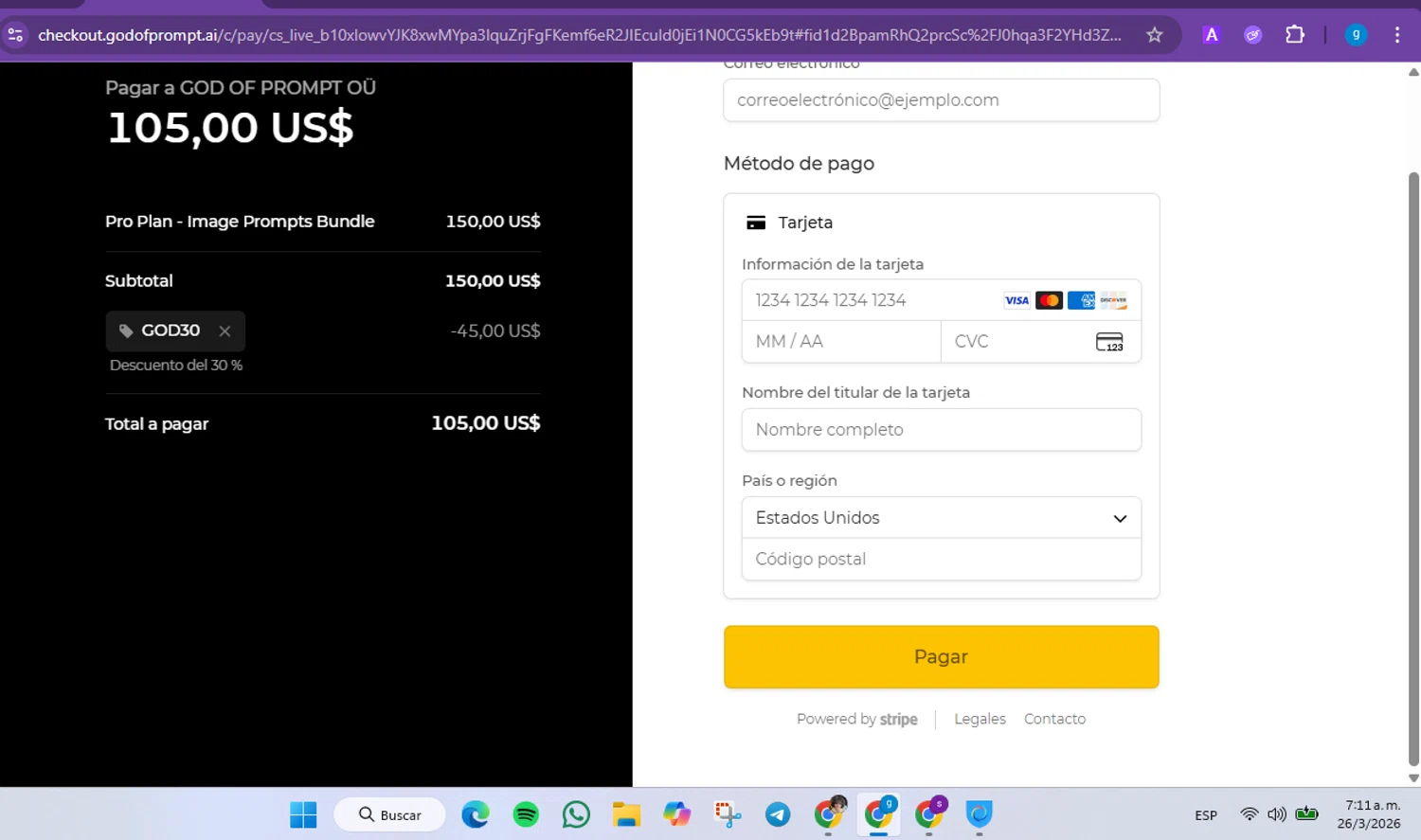1421x840 pixels.
Task: Focus the Código postal field
Action: click(x=942, y=560)
